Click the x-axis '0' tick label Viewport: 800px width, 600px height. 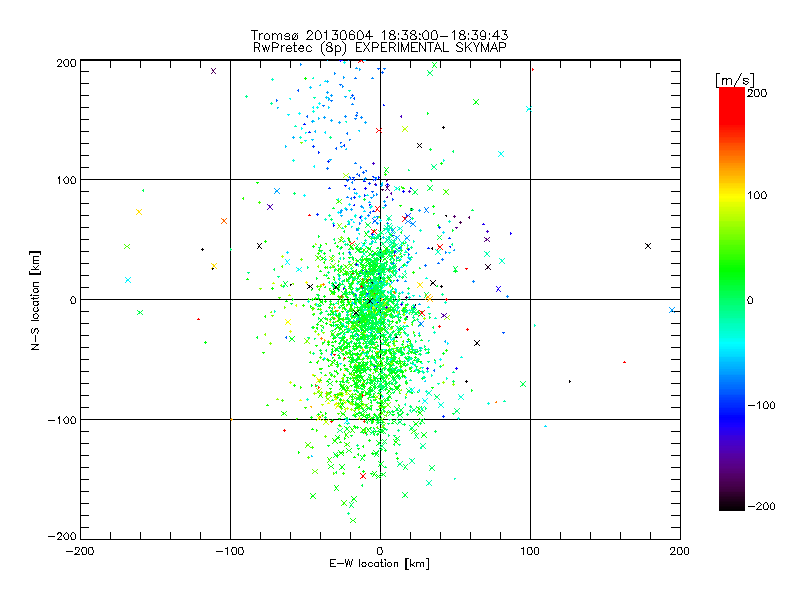click(380, 551)
